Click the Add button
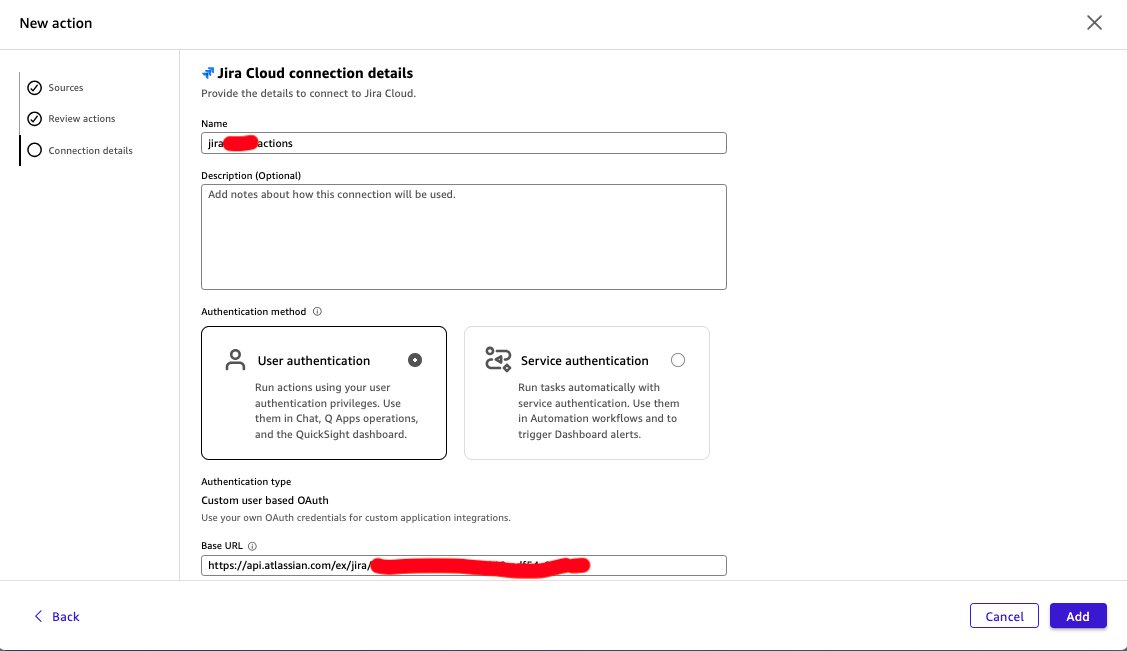The image size is (1127, 651). point(1078,616)
